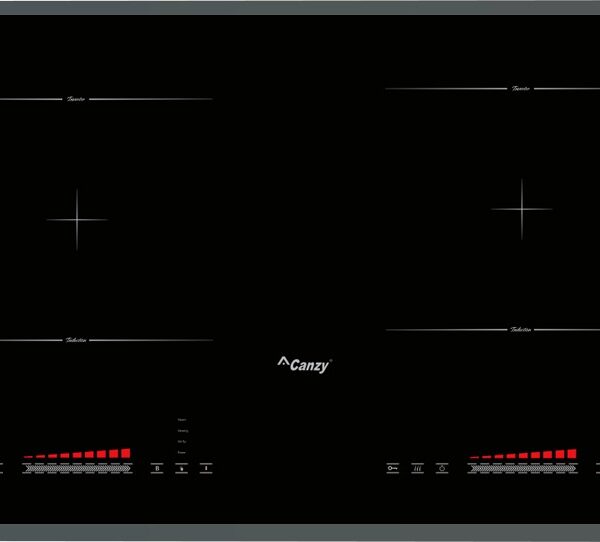Screen dimensions: 600x542
Task: Tap the rightmost key of left trio
Action: coord(205,467)
